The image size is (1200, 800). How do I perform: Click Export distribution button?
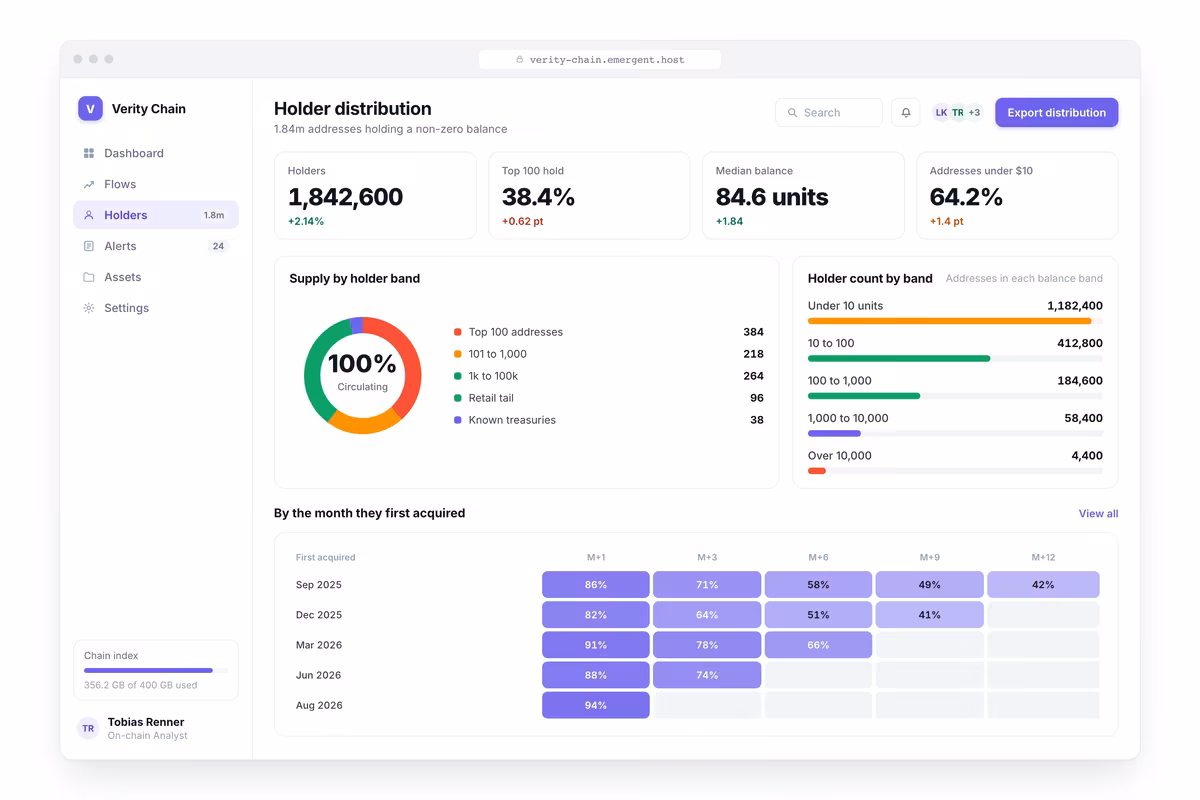tap(1056, 113)
